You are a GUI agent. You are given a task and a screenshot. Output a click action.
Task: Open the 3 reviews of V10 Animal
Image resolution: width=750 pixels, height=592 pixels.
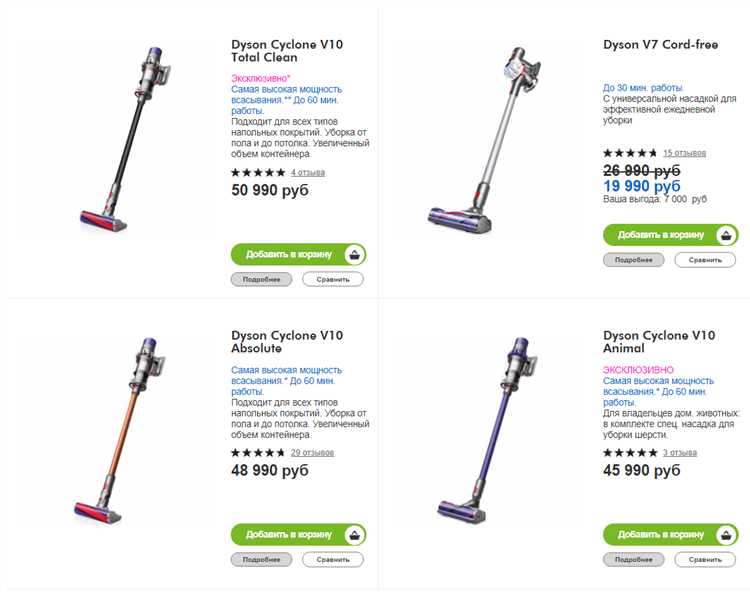click(680, 453)
